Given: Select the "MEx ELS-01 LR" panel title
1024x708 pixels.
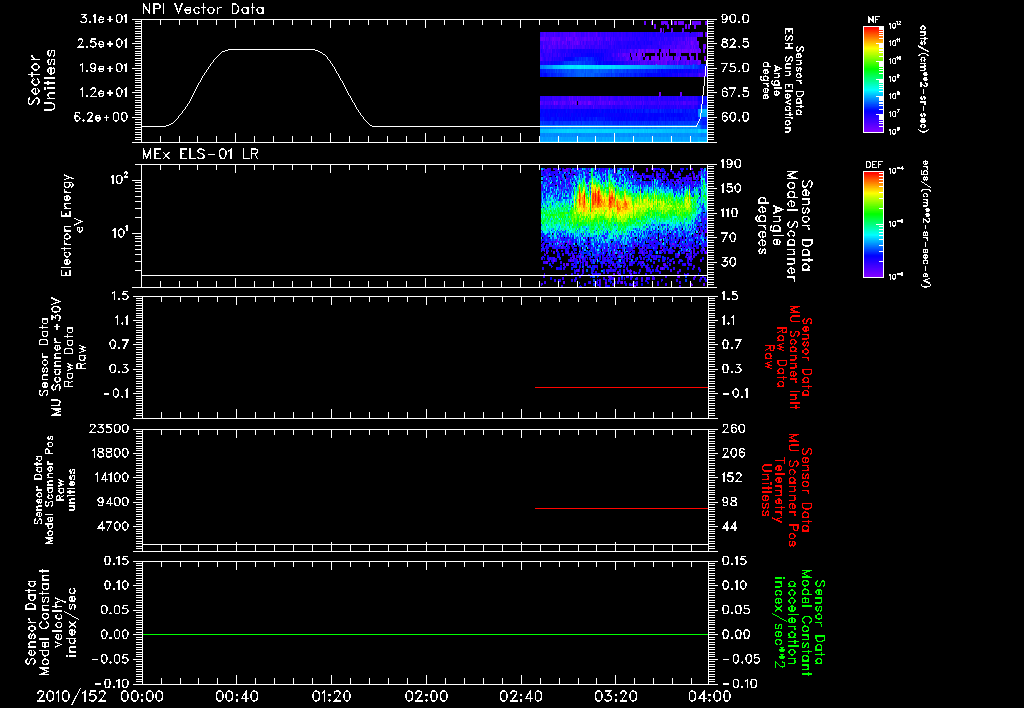Looking at the screenshot, I should (200, 154).
